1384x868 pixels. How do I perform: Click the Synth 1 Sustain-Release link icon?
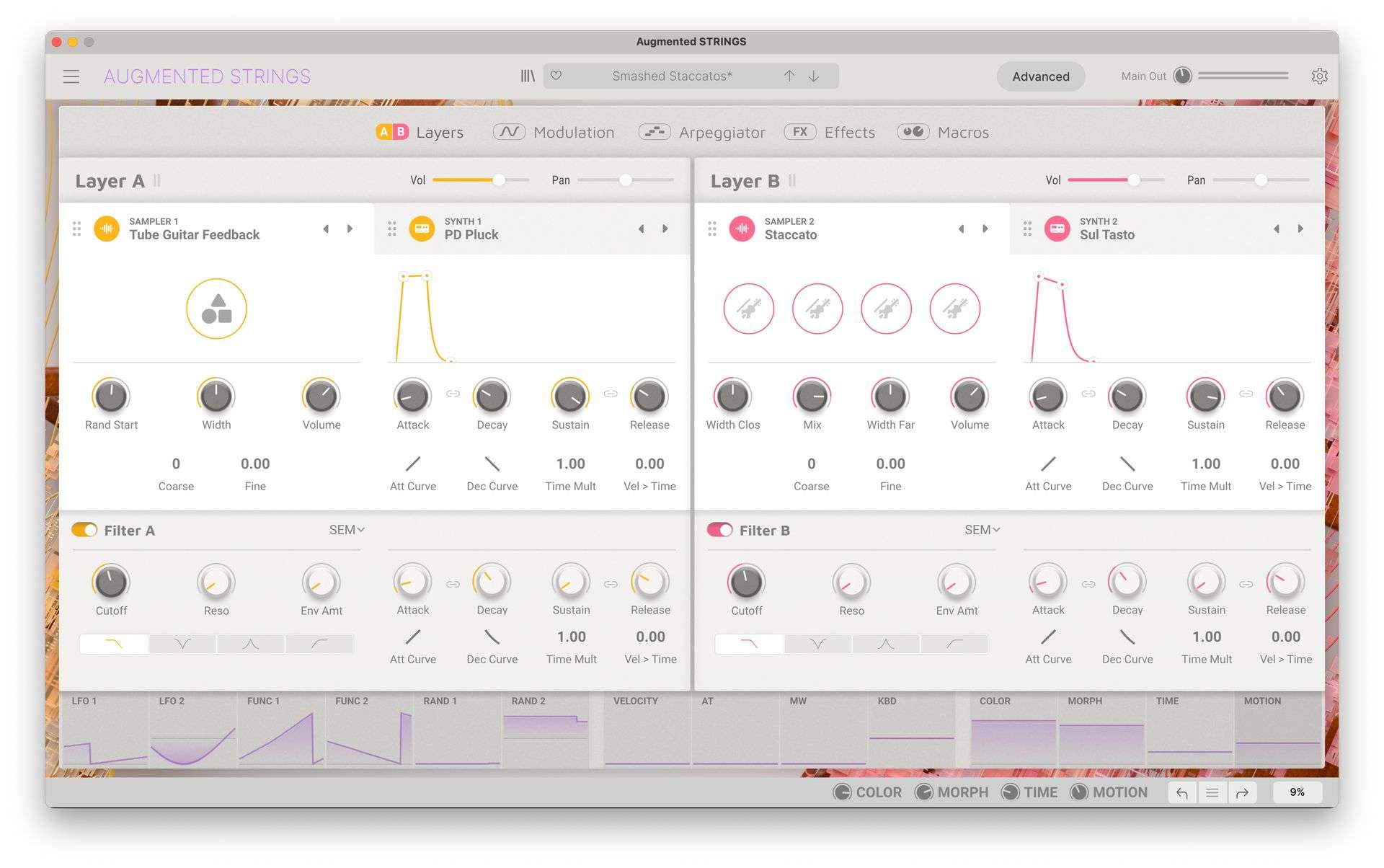coord(611,394)
